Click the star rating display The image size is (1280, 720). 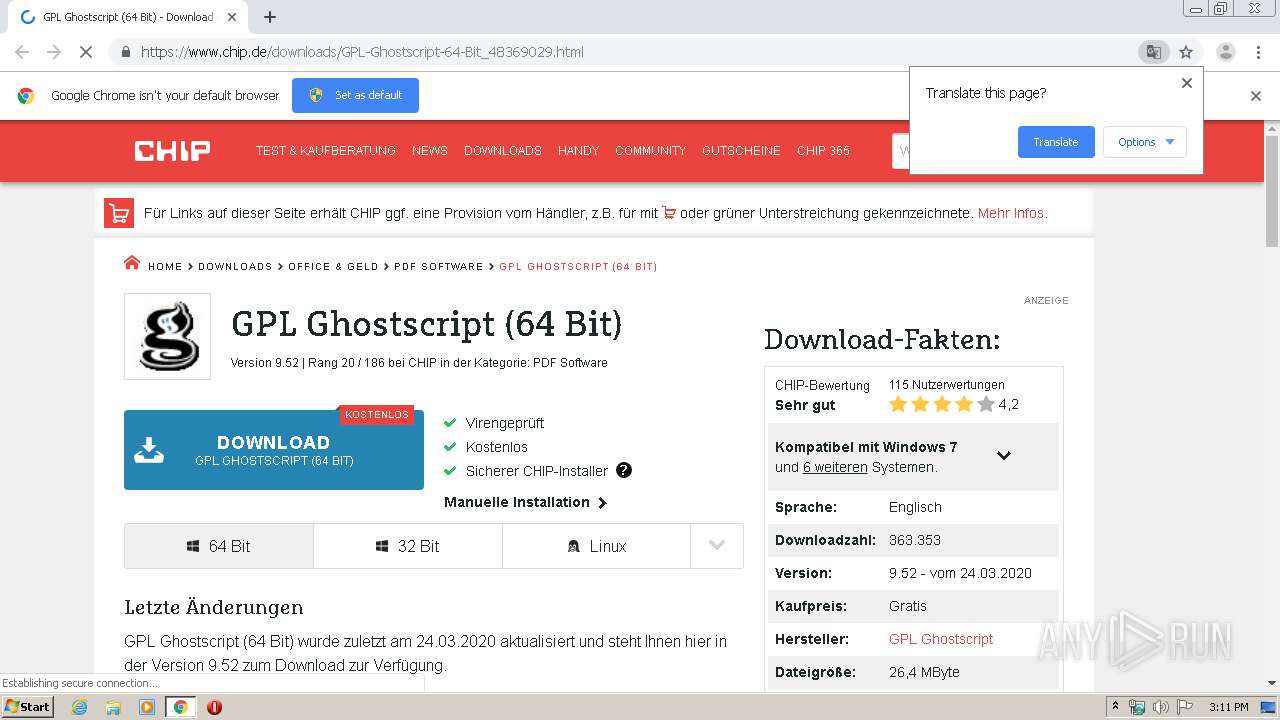tap(942, 404)
